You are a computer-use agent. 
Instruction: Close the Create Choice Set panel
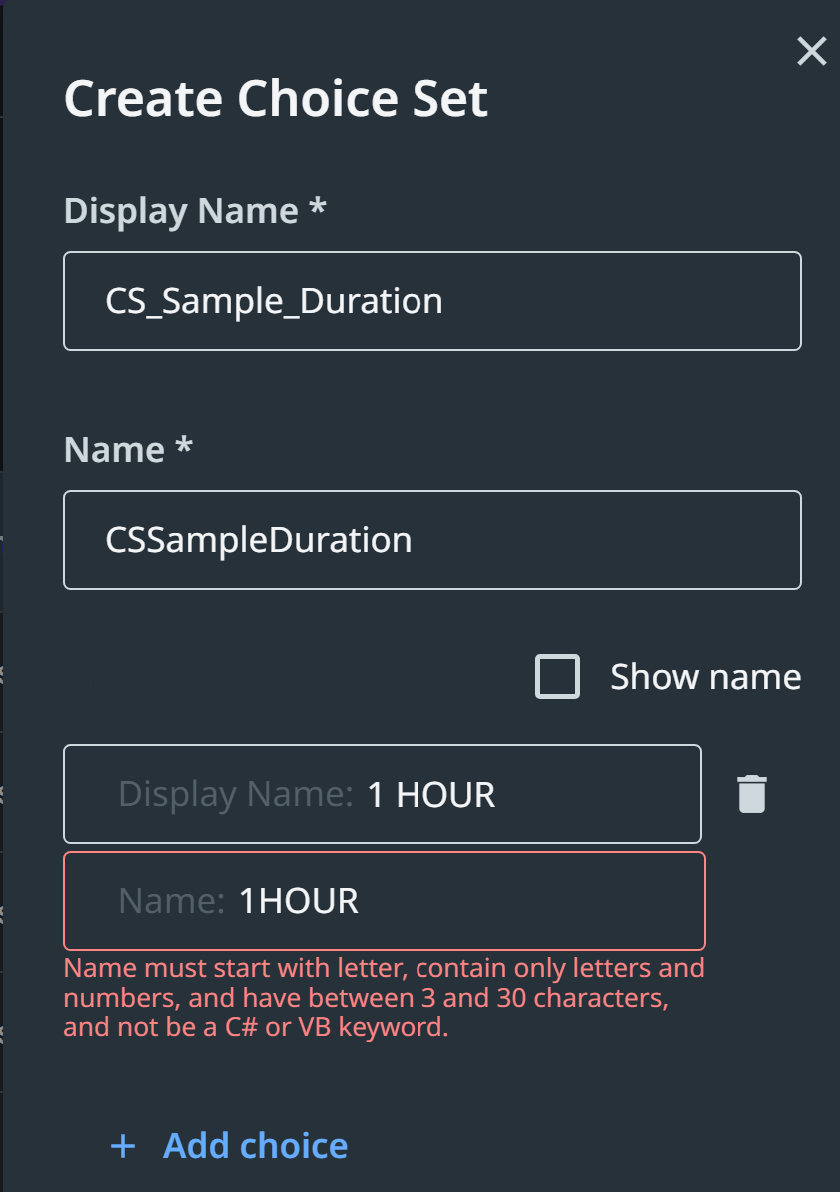click(811, 51)
